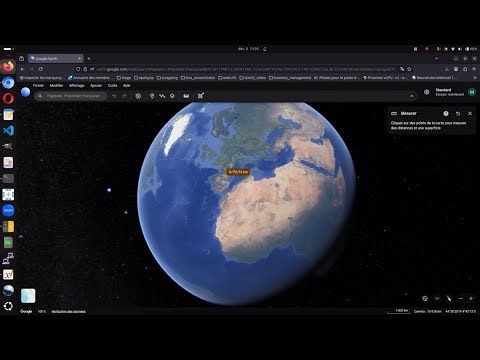
Task: Open Zoom from the dock
Action: tap(8, 210)
